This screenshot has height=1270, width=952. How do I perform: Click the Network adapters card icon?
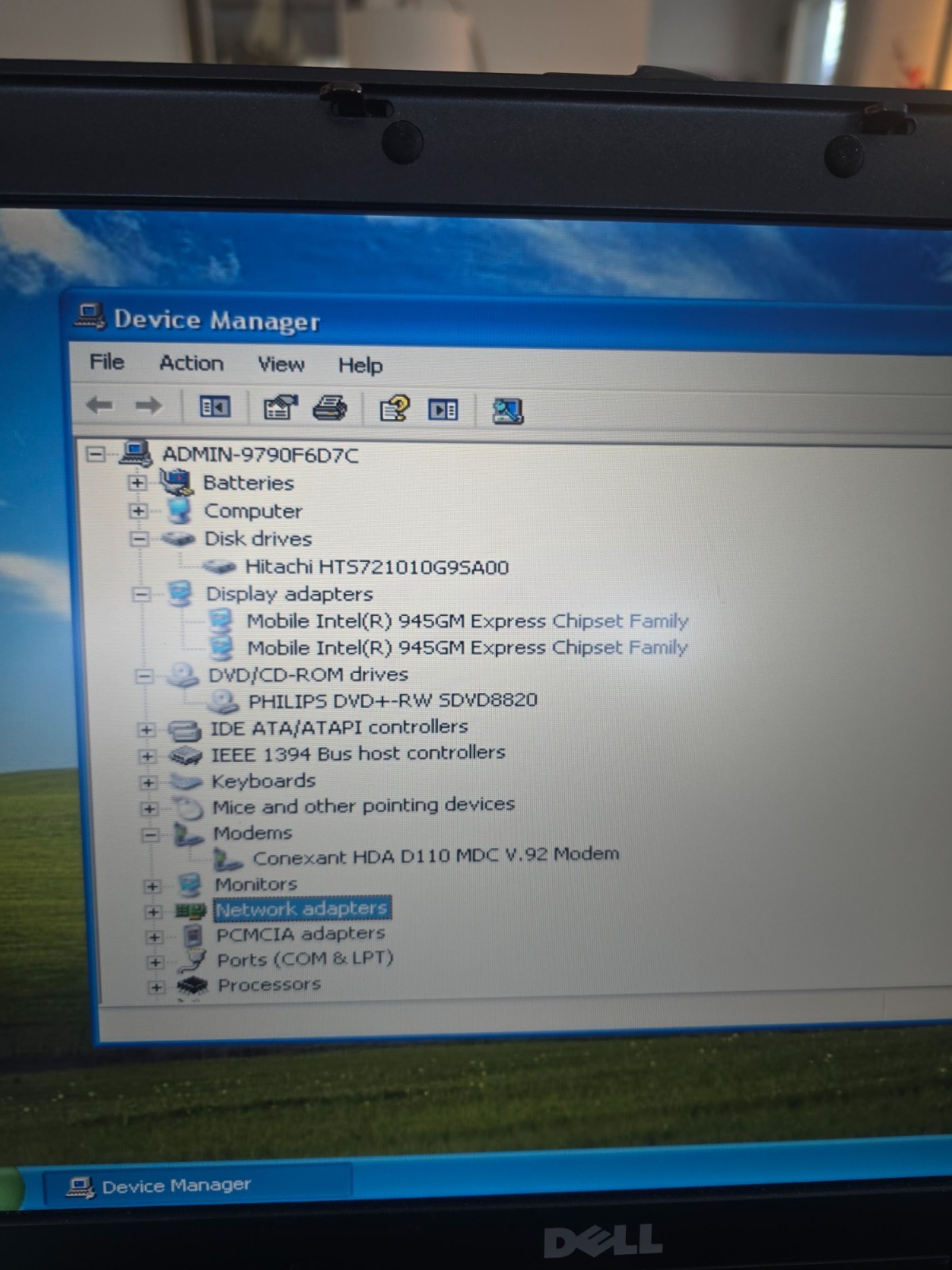pyautogui.click(x=190, y=910)
